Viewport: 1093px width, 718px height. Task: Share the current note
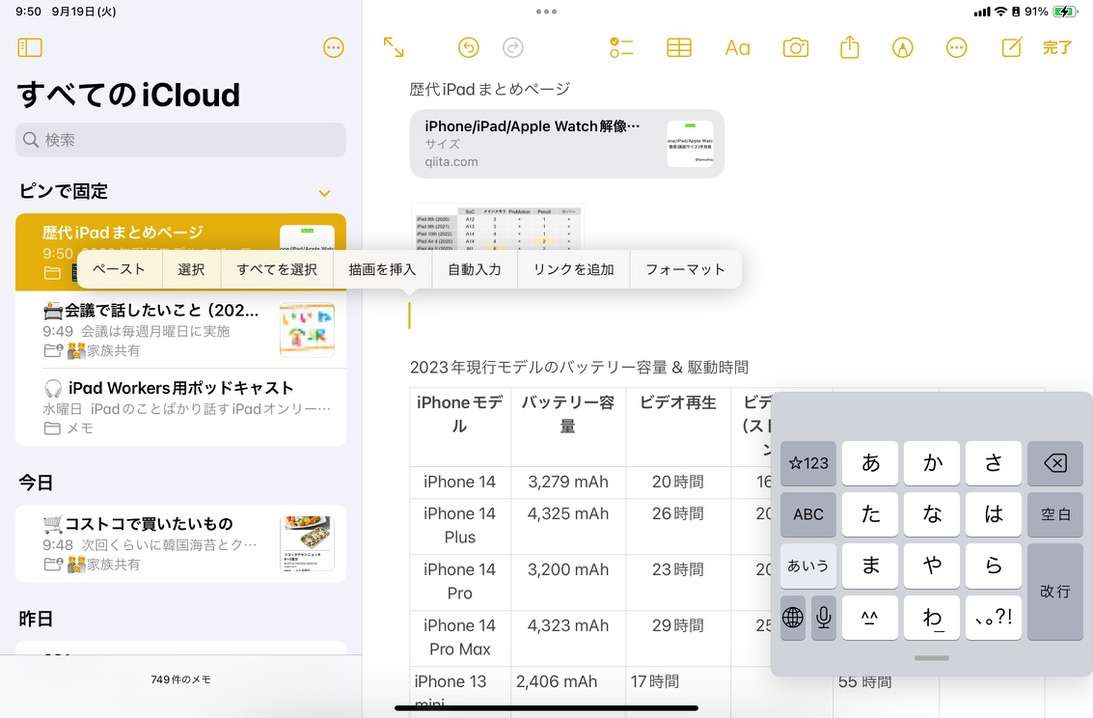pos(850,47)
